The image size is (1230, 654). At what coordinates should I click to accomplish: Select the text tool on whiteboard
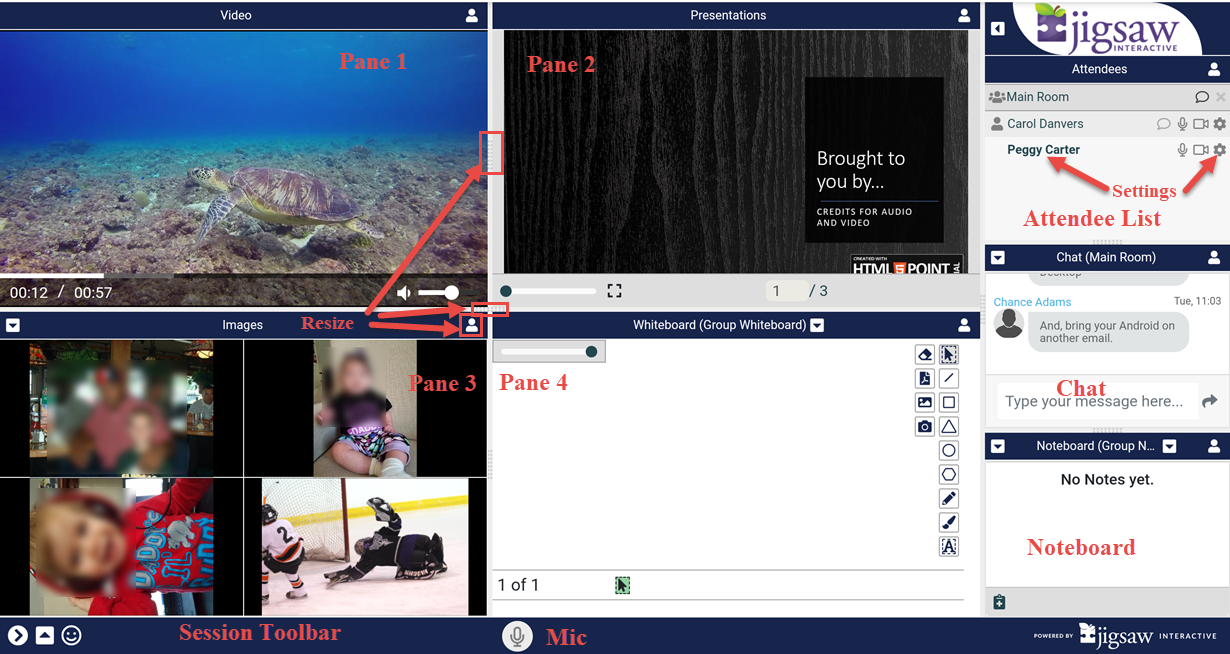(x=949, y=547)
